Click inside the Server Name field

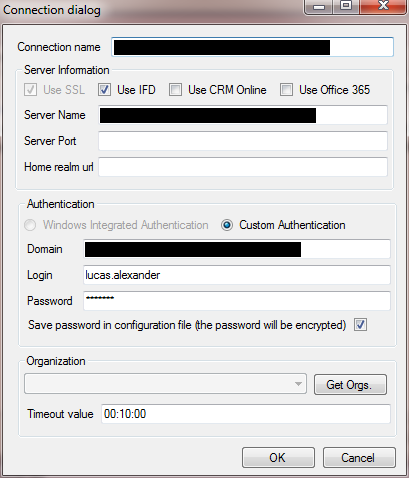243,115
